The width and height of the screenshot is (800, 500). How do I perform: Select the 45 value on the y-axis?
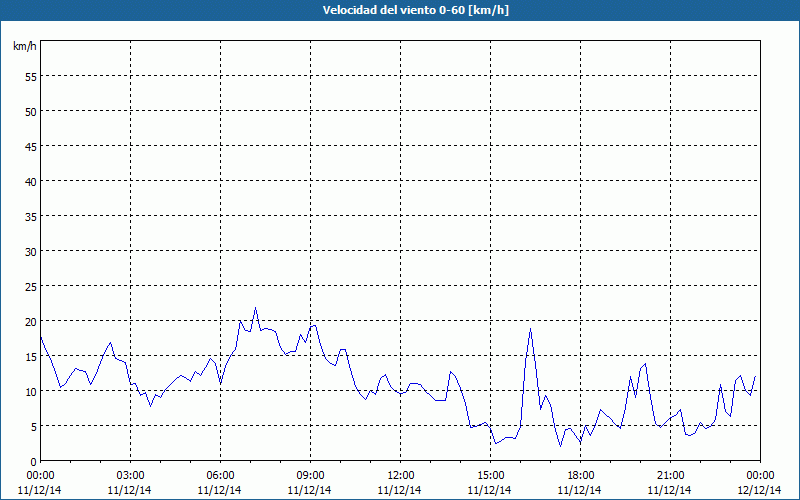tap(31, 146)
